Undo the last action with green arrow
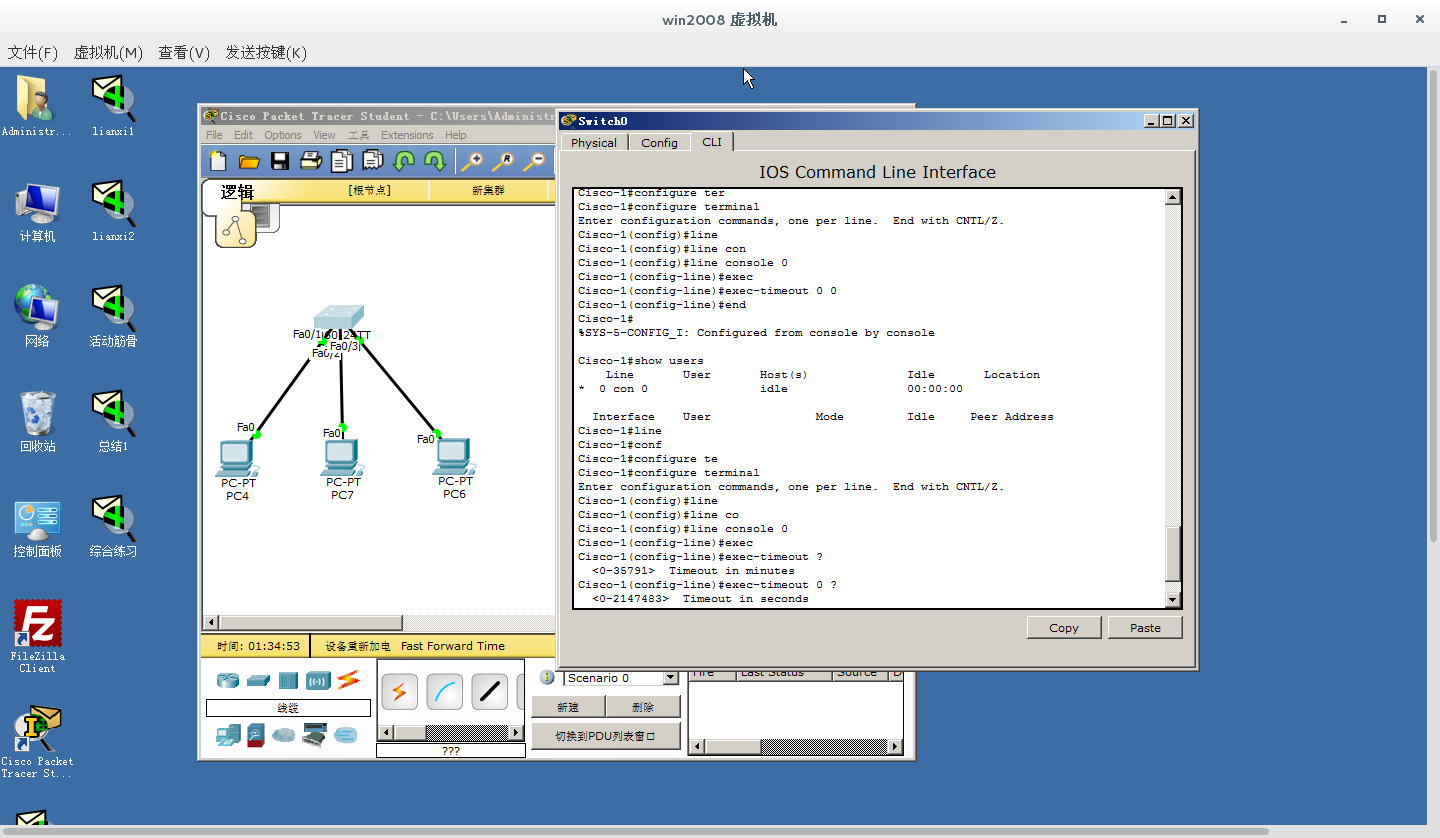The height and width of the screenshot is (838, 1440). [404, 161]
